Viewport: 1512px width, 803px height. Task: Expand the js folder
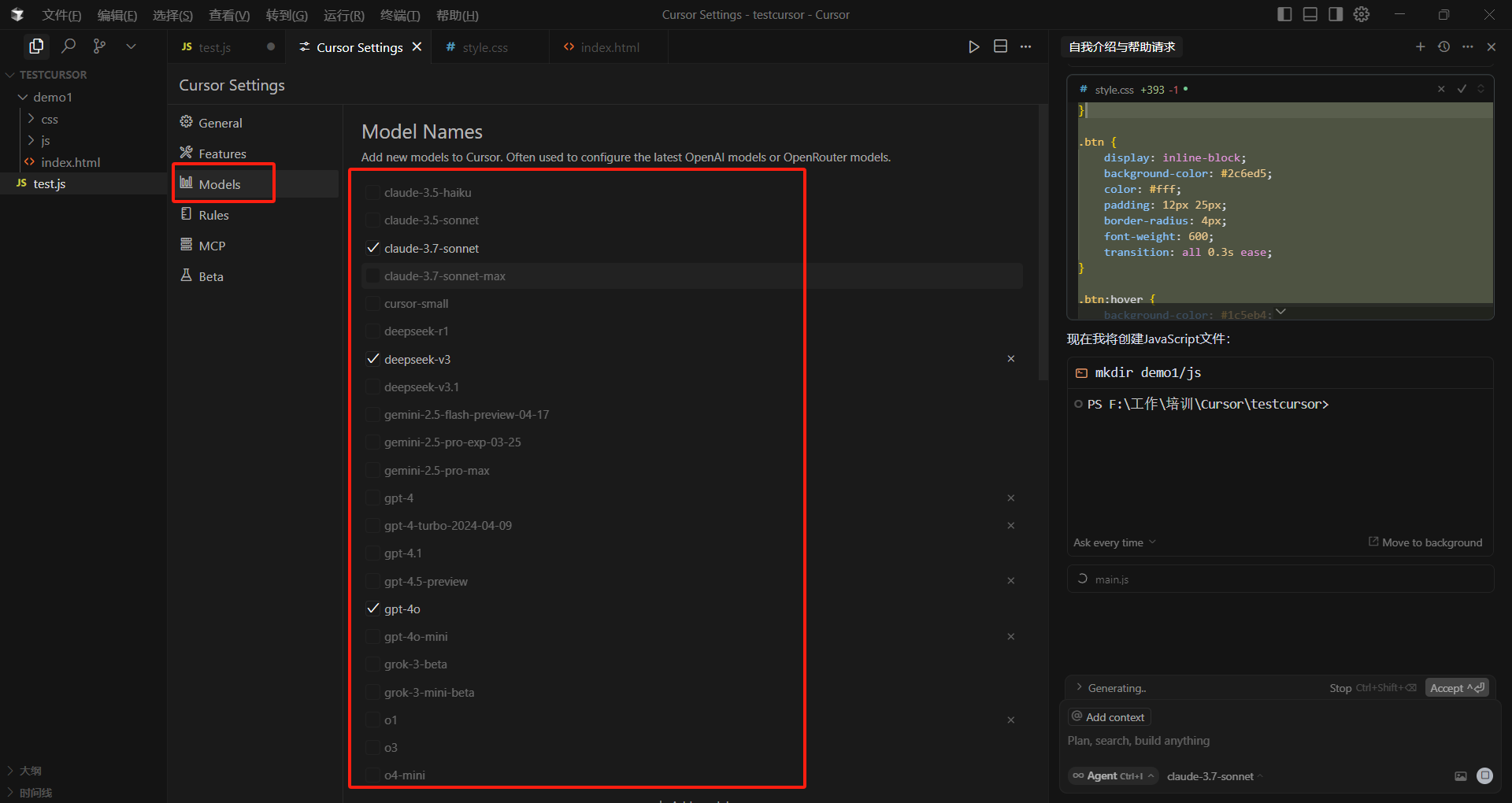45,140
